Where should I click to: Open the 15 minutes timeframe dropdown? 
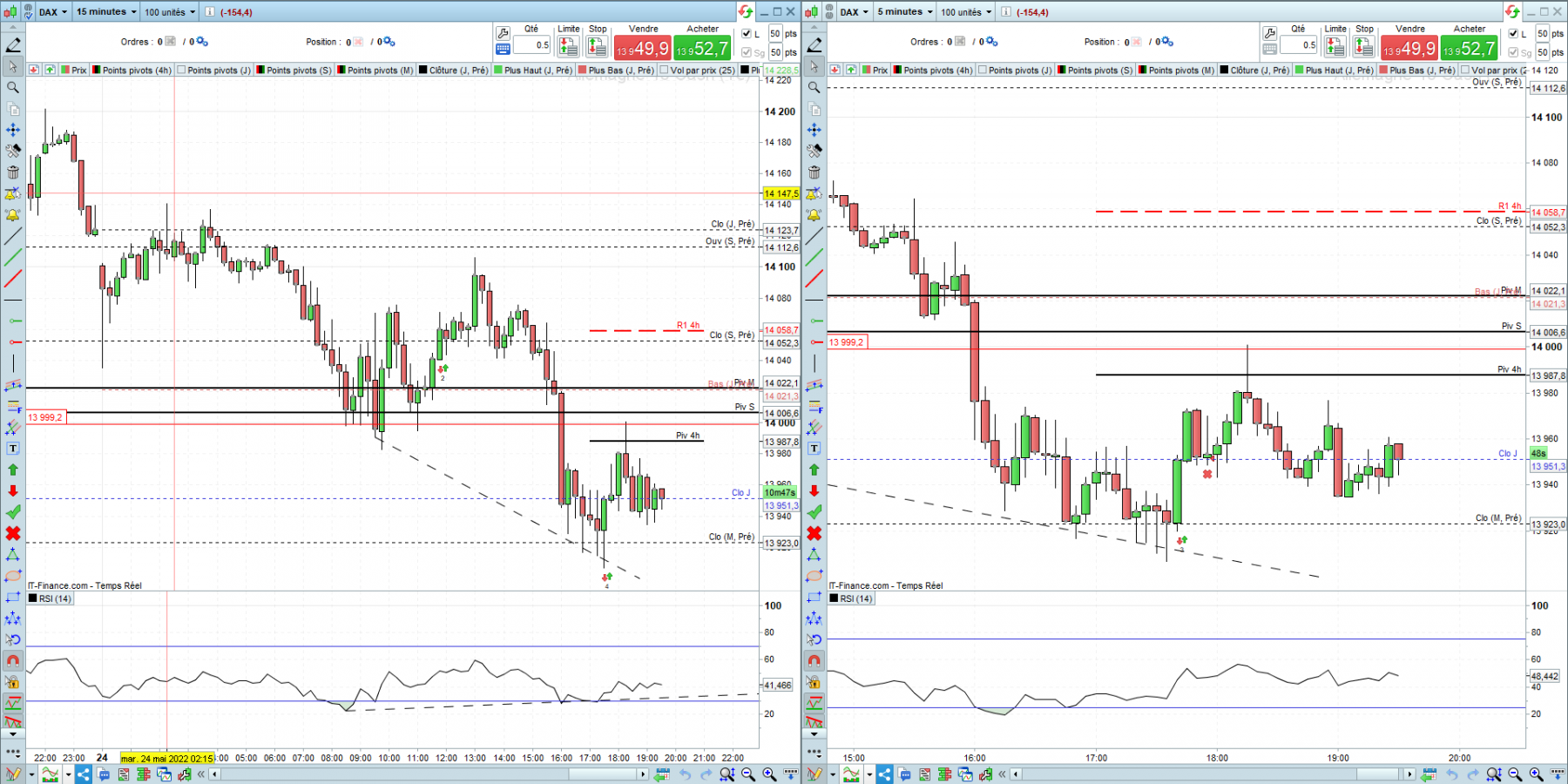pos(105,11)
